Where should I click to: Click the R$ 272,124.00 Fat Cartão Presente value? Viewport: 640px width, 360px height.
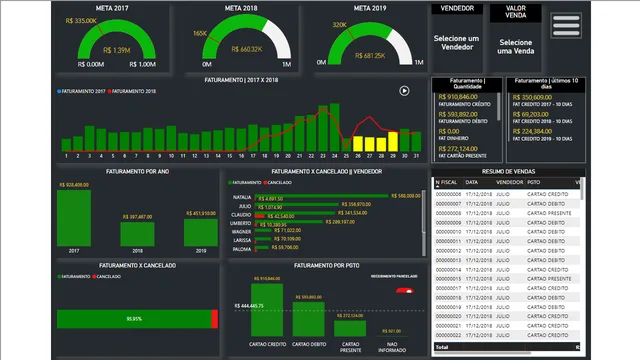458,149
